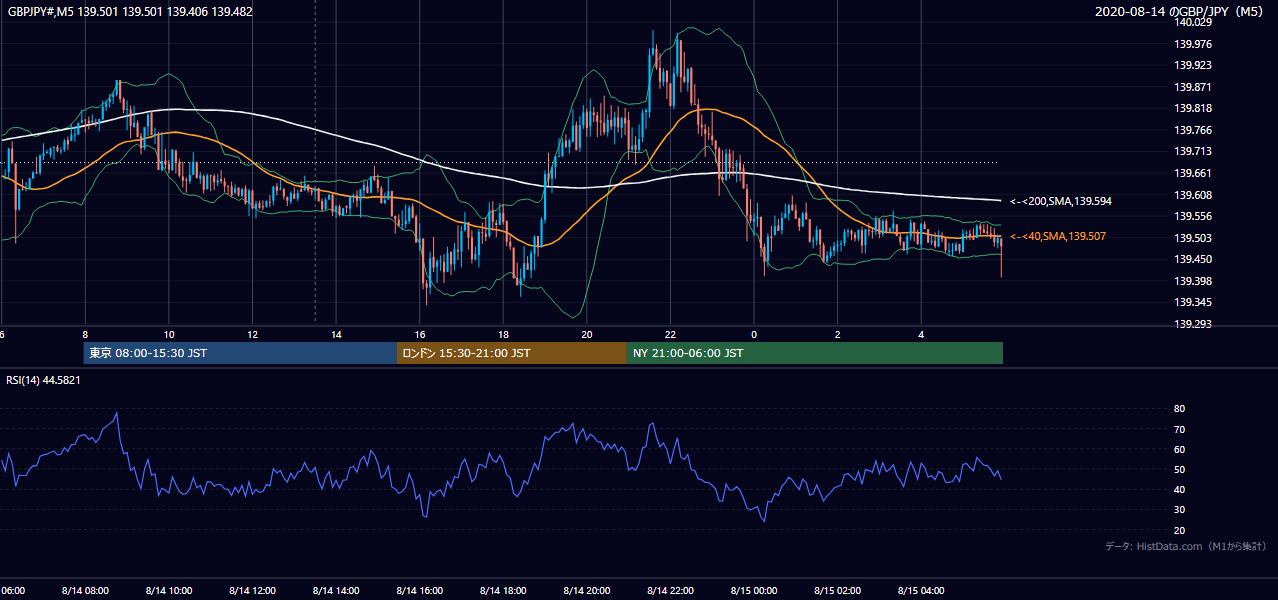Viewport: 1278px width, 600px height.
Task: Click RSI scale value 80
Action: [1180, 409]
